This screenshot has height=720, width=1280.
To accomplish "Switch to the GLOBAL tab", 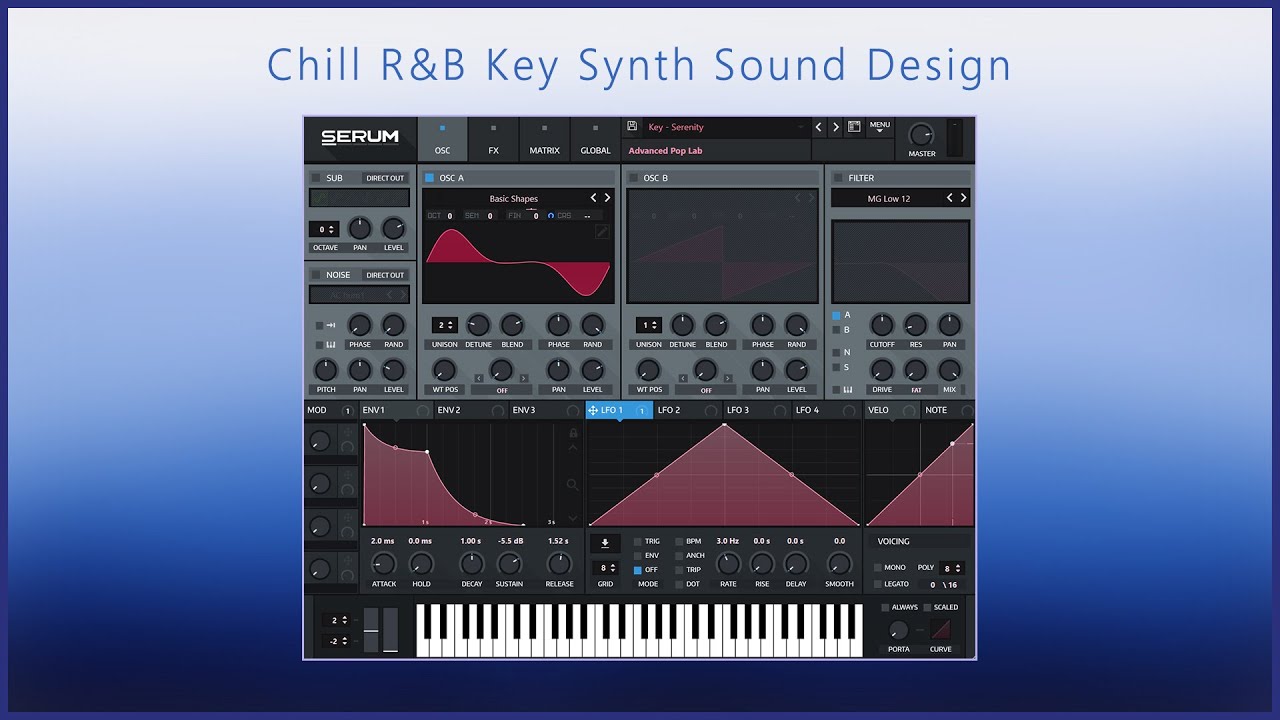I will (x=595, y=140).
